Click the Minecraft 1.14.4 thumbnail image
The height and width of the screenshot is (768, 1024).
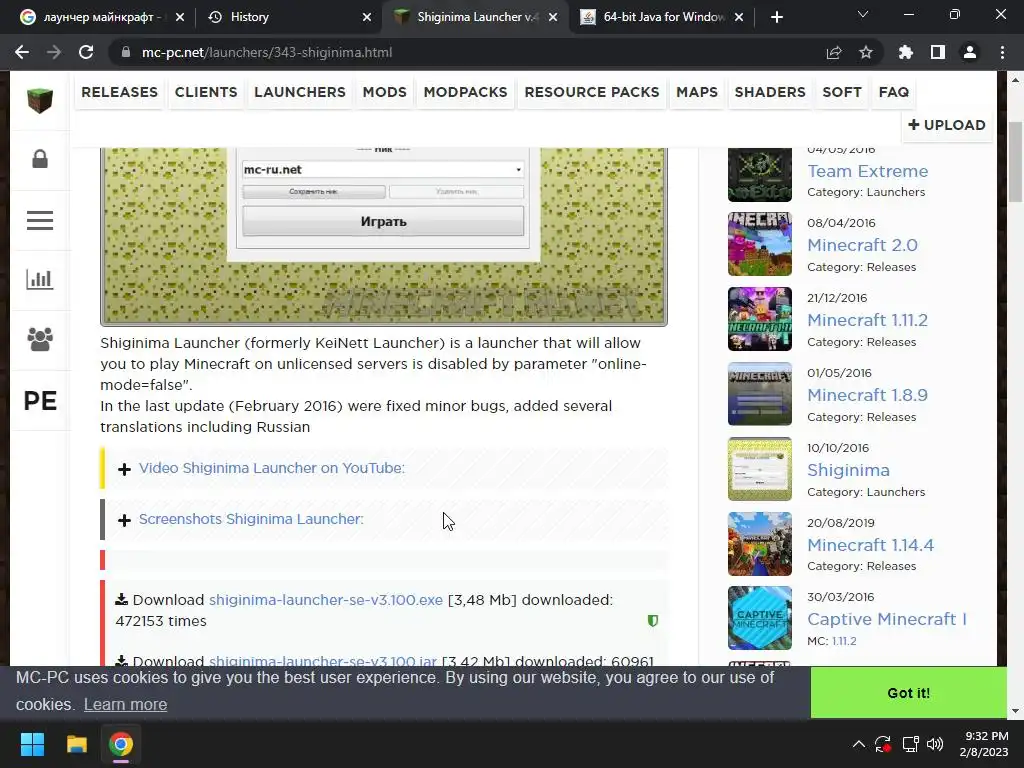[x=760, y=544]
